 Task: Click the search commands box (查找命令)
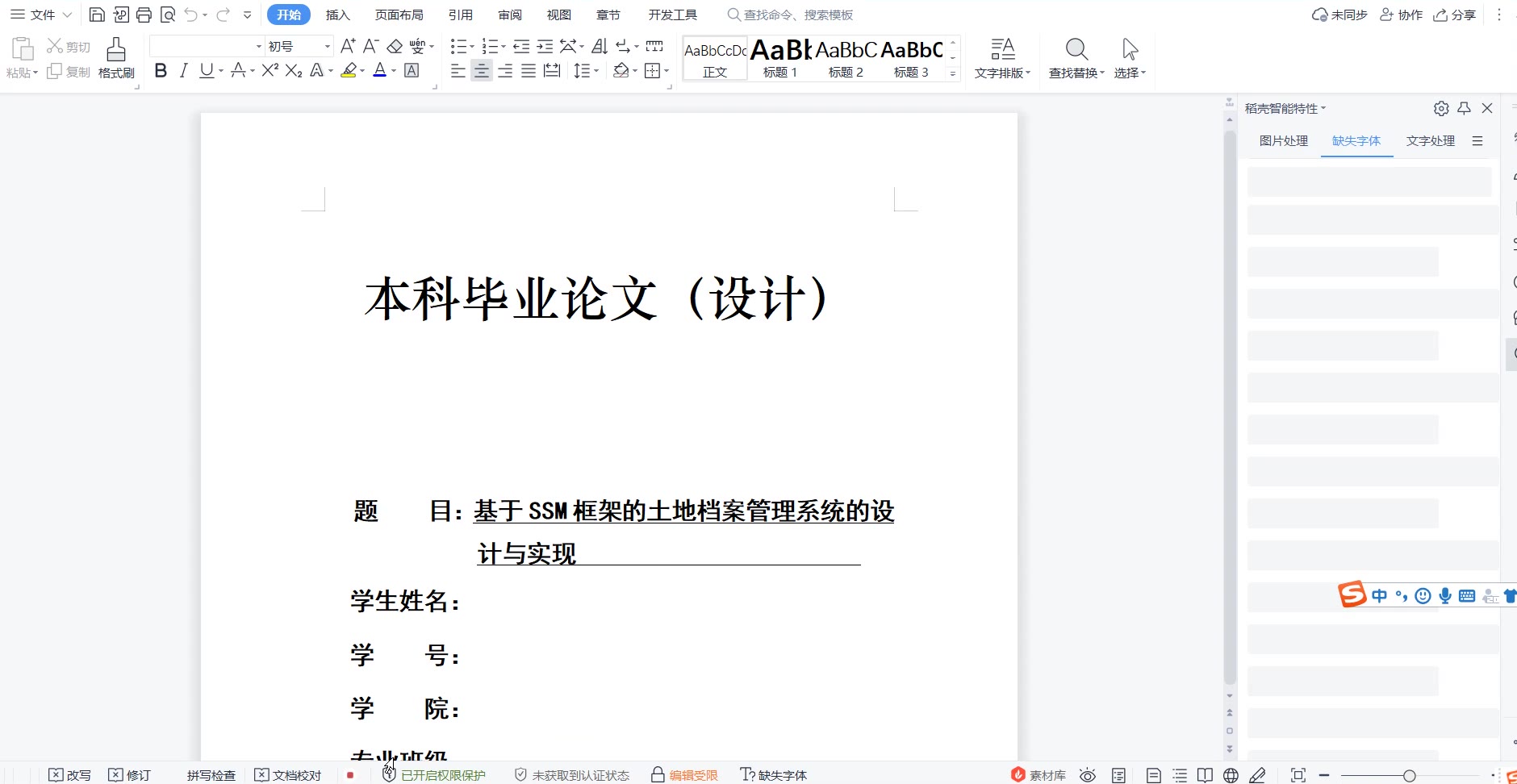(791, 15)
